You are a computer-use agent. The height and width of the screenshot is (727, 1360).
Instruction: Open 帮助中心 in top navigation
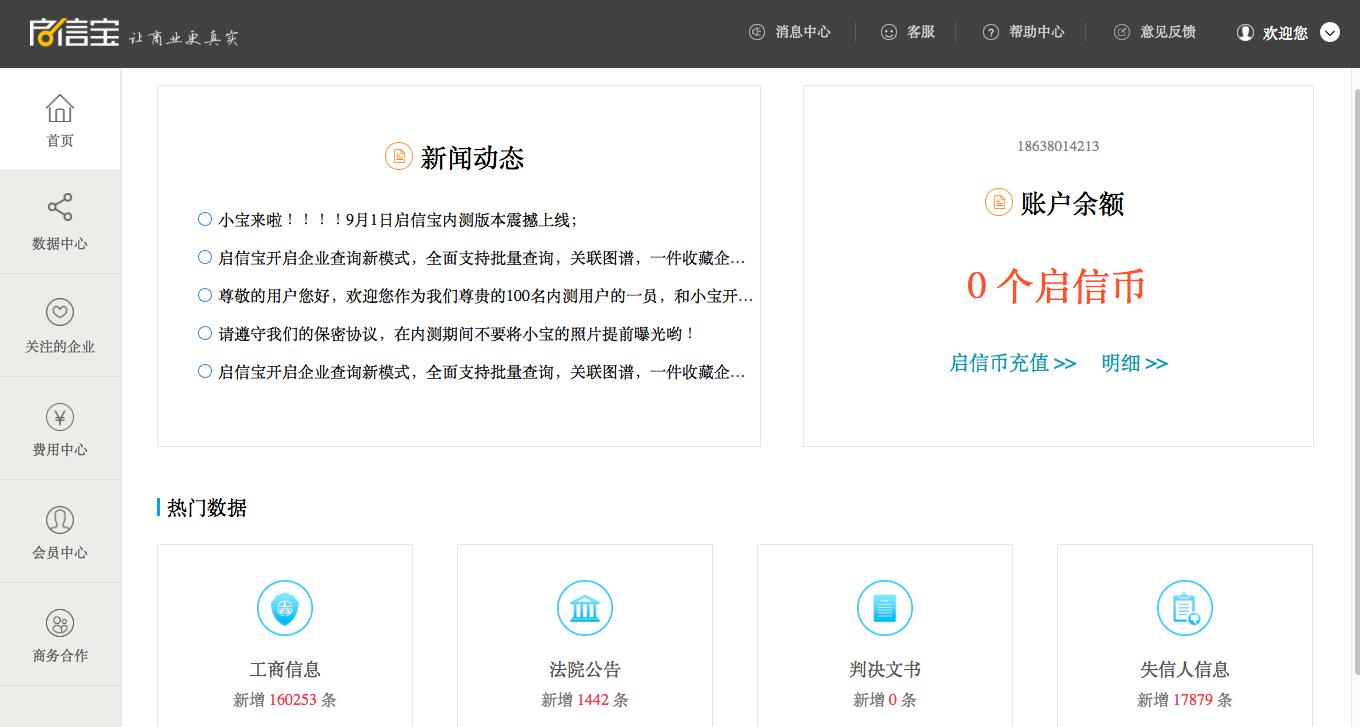(1024, 32)
